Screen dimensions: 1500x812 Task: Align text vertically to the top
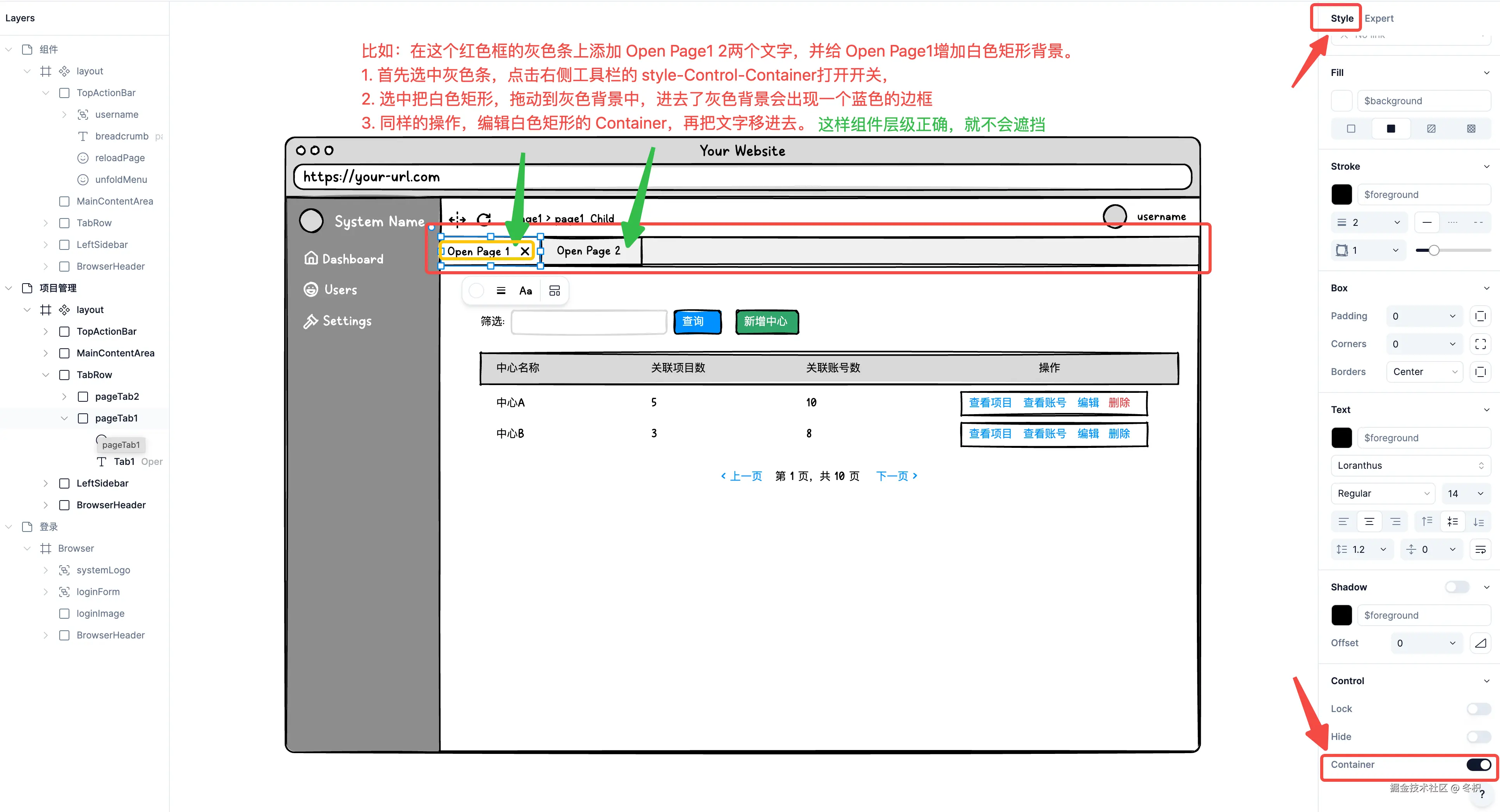pyautogui.click(x=1427, y=521)
